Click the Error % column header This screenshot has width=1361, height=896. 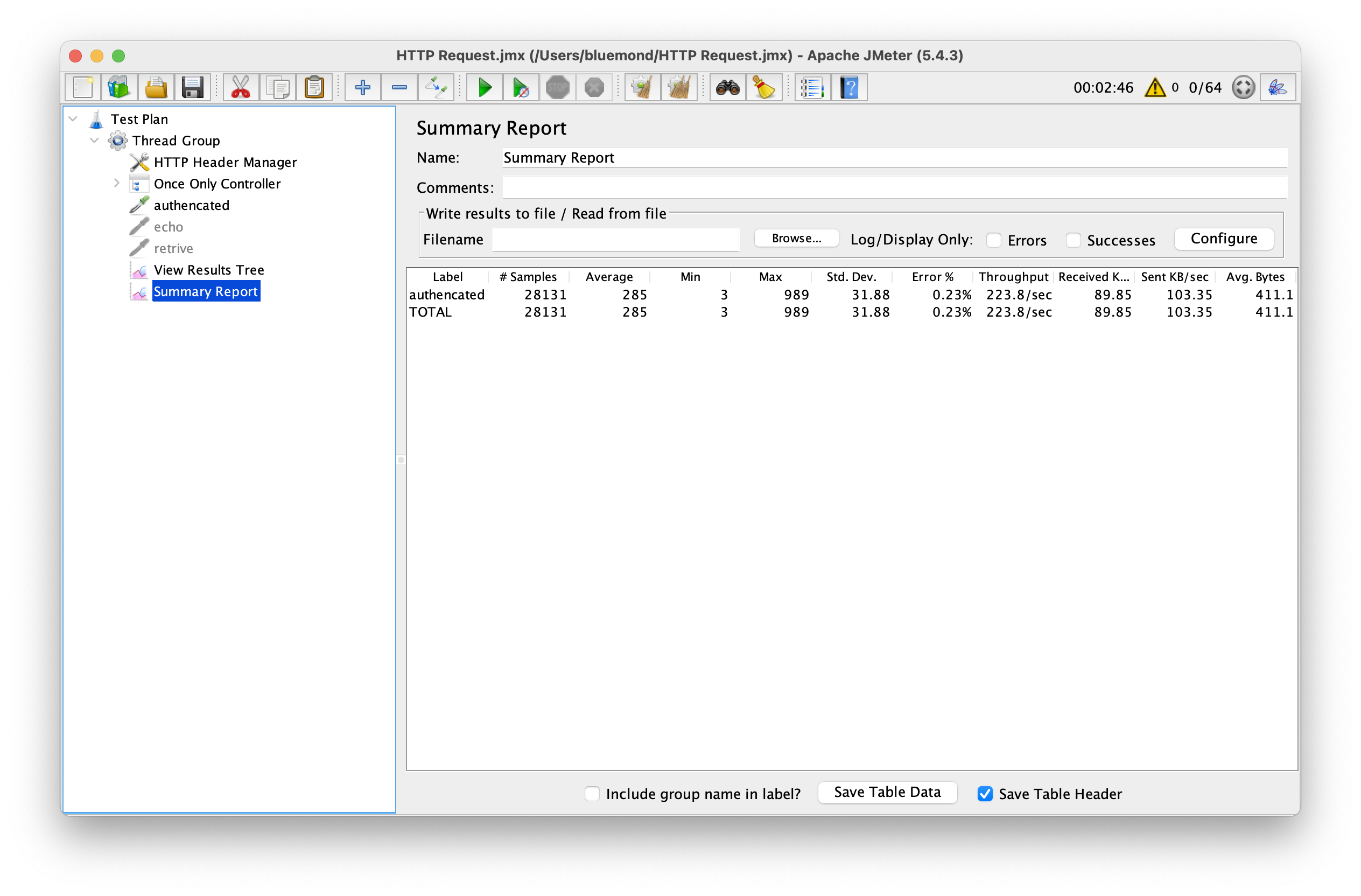tap(932, 277)
